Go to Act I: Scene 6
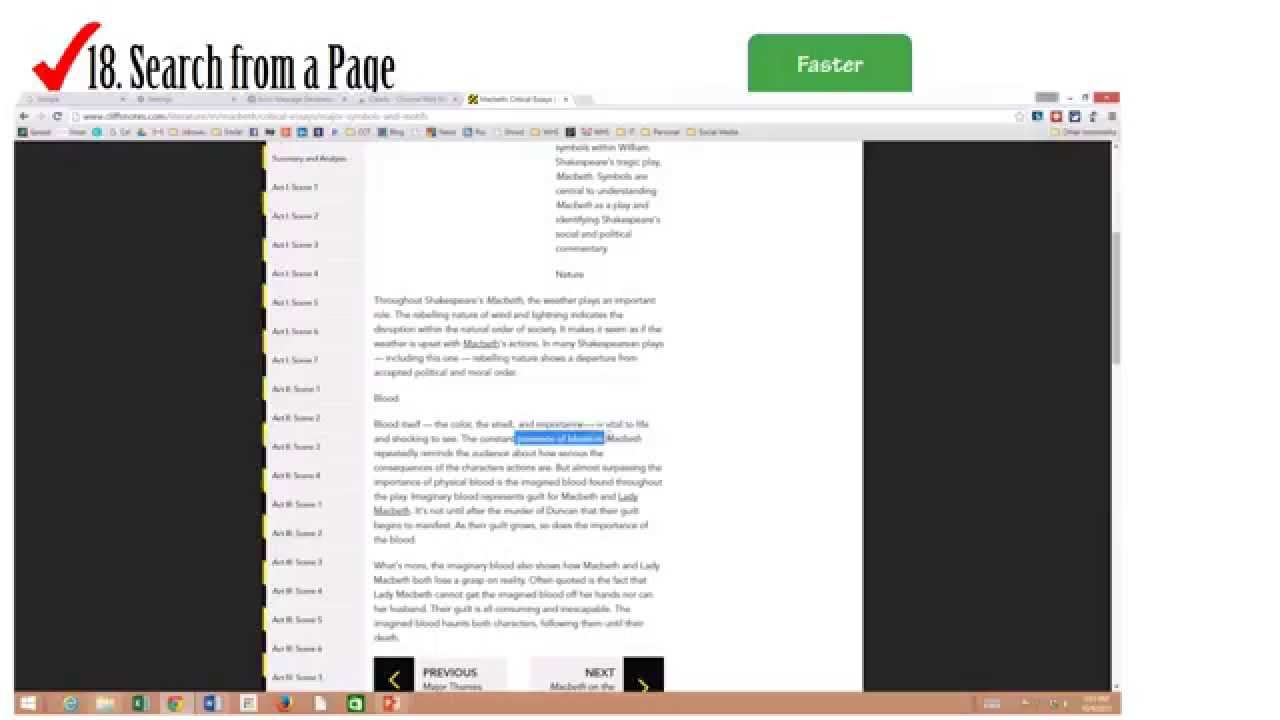The width and height of the screenshot is (1280, 720). click(x=295, y=331)
